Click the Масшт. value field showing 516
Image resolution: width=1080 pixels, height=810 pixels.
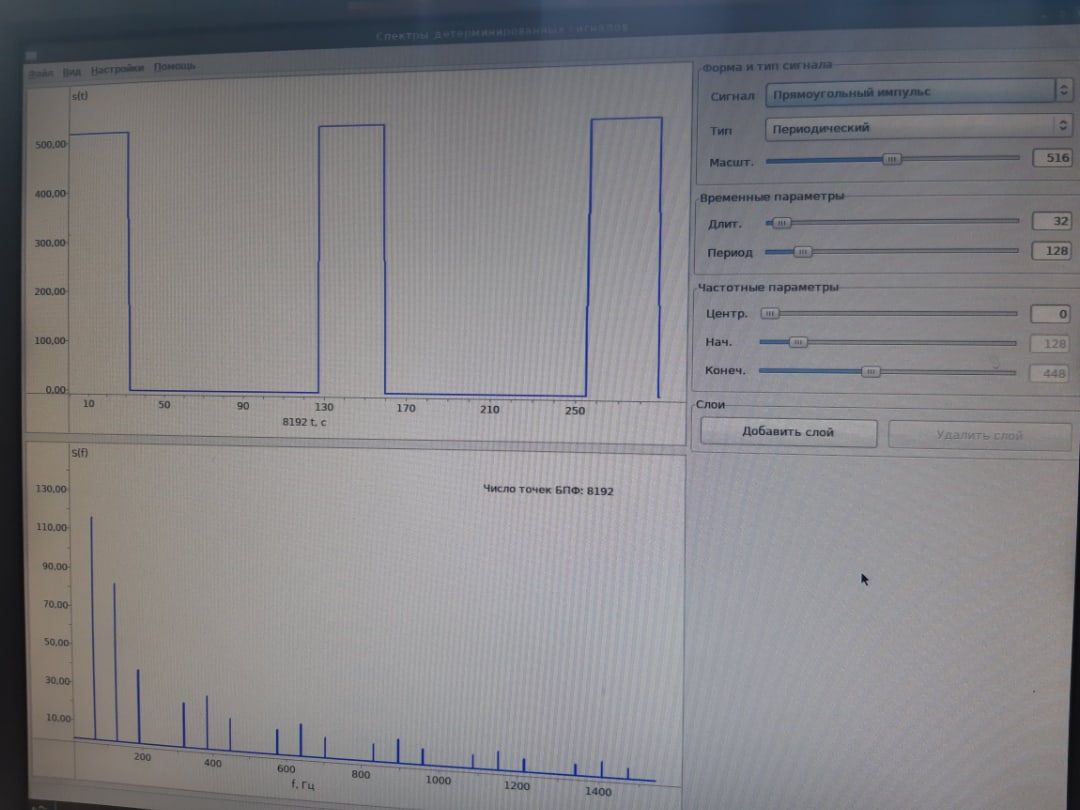[1052, 158]
